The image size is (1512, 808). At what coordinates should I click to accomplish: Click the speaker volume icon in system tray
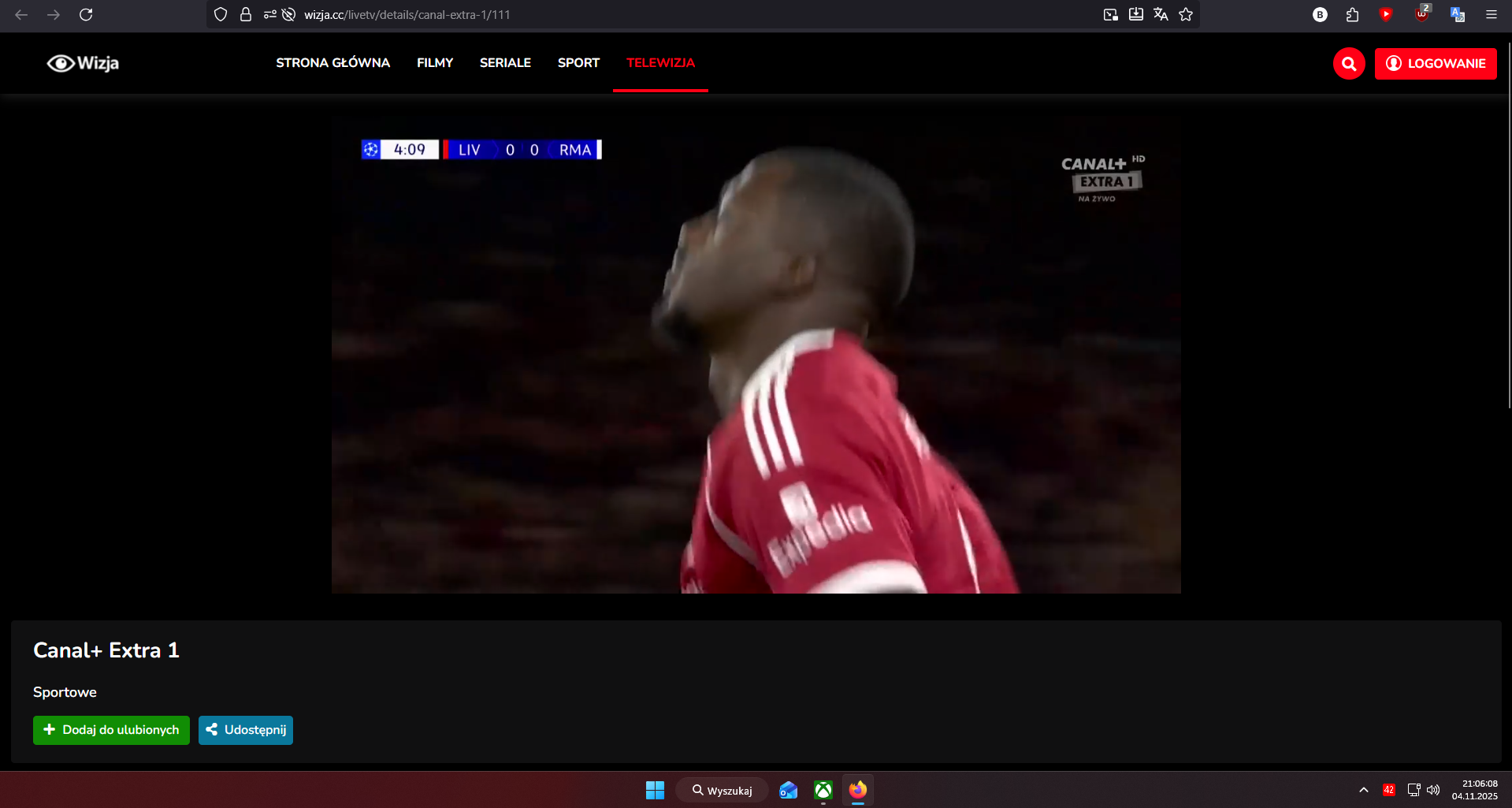(x=1433, y=790)
